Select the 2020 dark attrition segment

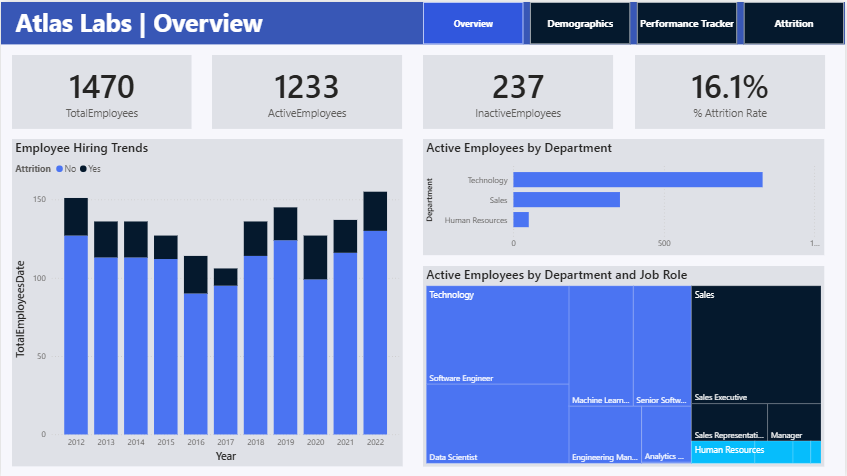(x=315, y=257)
